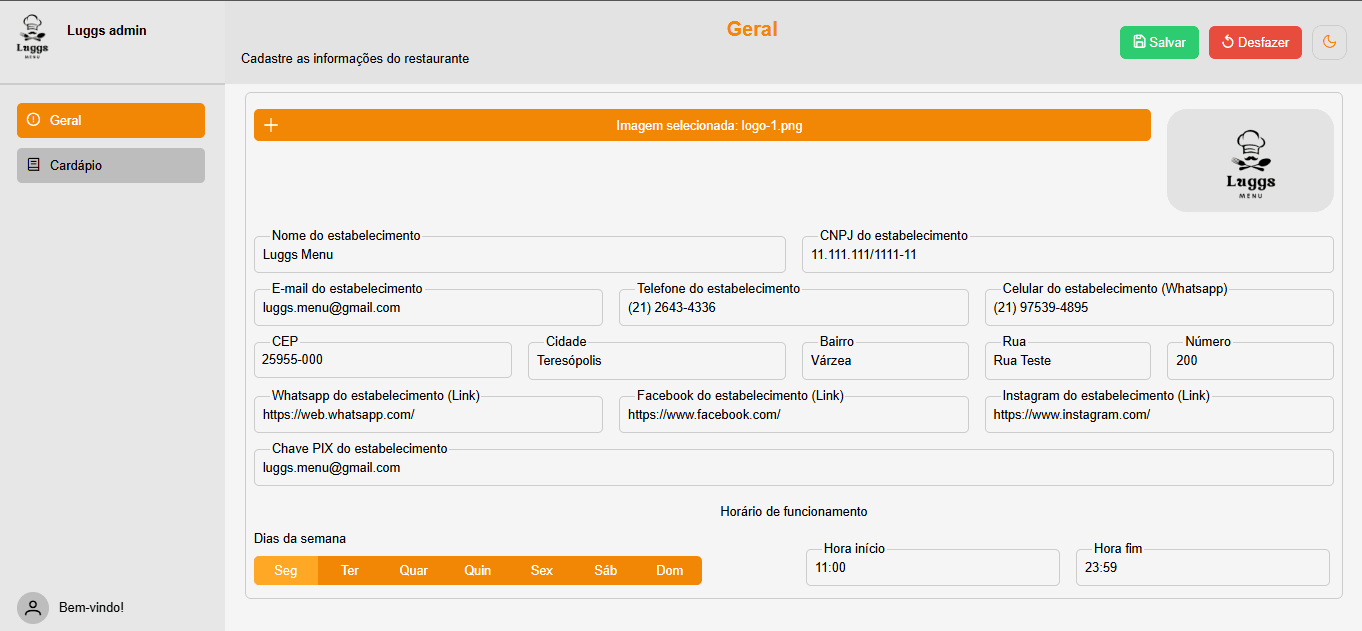Screen dimensions: 1362x631
Task: Focus the CNPJ do estabelecimento field
Action: 1068,254
